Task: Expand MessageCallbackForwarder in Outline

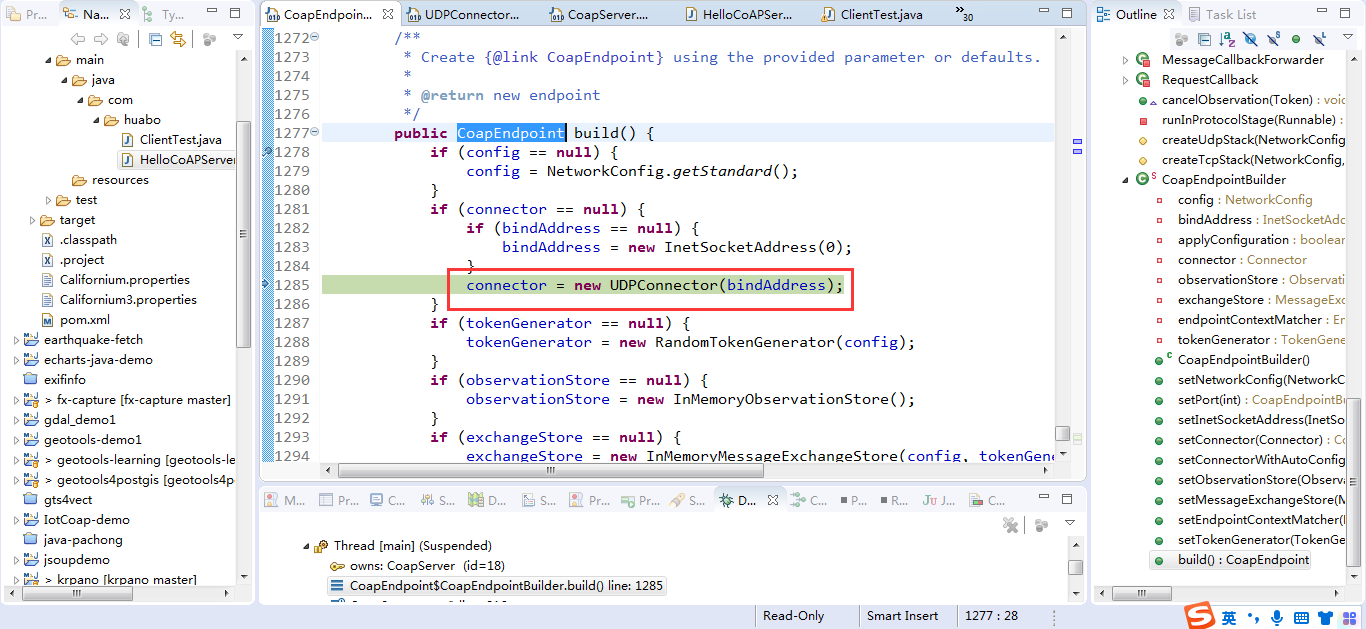Action: coord(1125,60)
